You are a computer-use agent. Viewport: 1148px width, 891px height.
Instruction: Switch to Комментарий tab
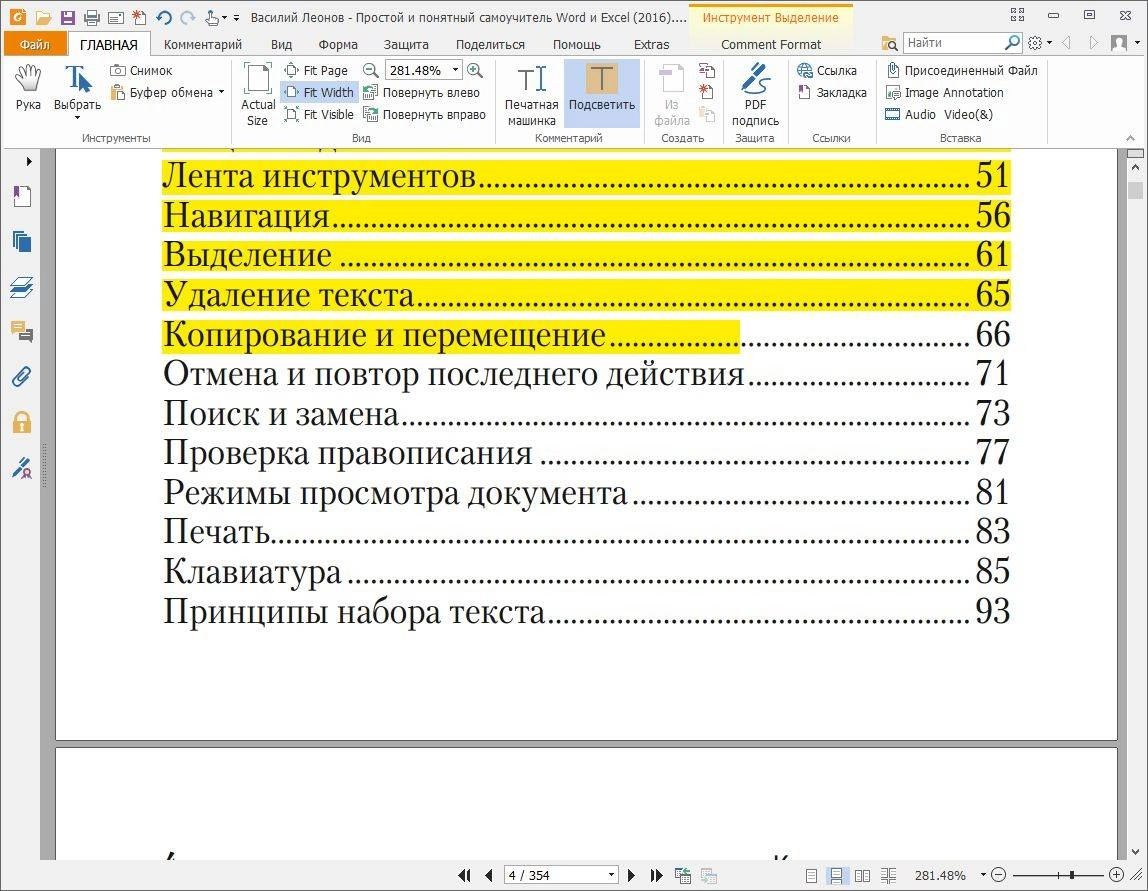[203, 44]
